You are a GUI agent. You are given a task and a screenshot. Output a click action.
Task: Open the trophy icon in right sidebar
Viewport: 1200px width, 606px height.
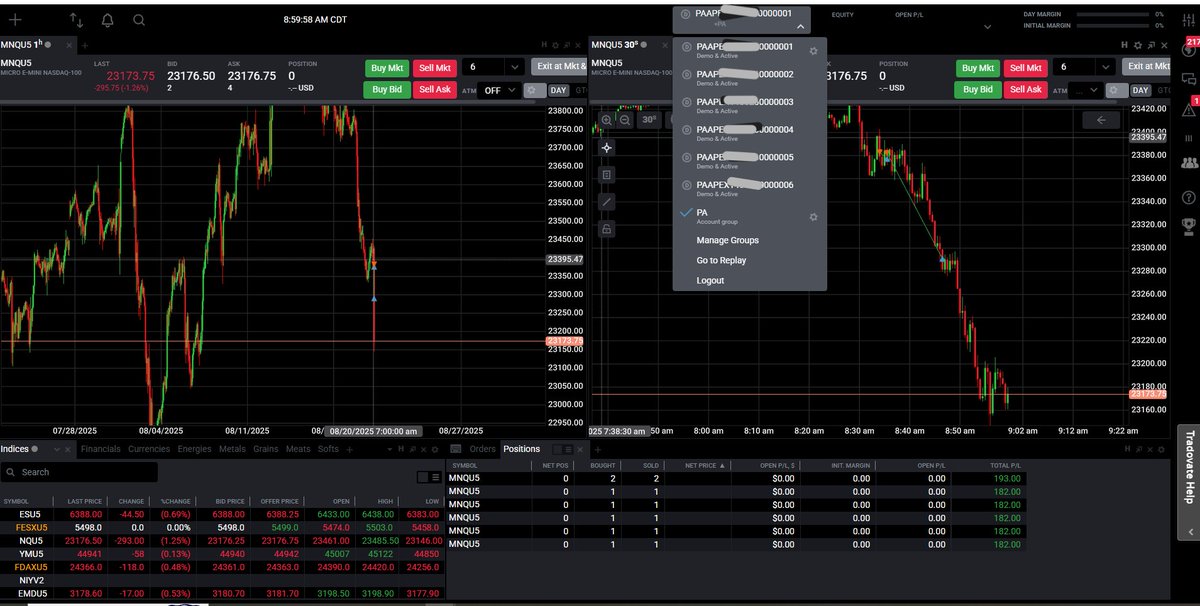(x=1189, y=225)
